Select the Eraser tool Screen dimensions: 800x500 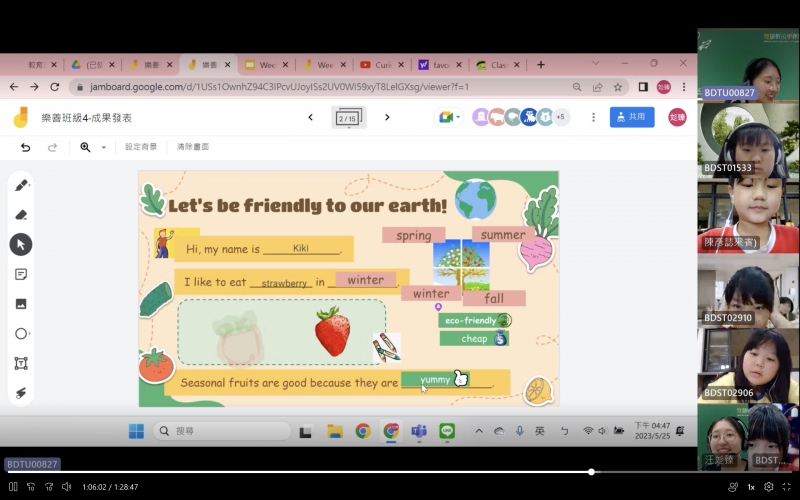(x=21, y=215)
